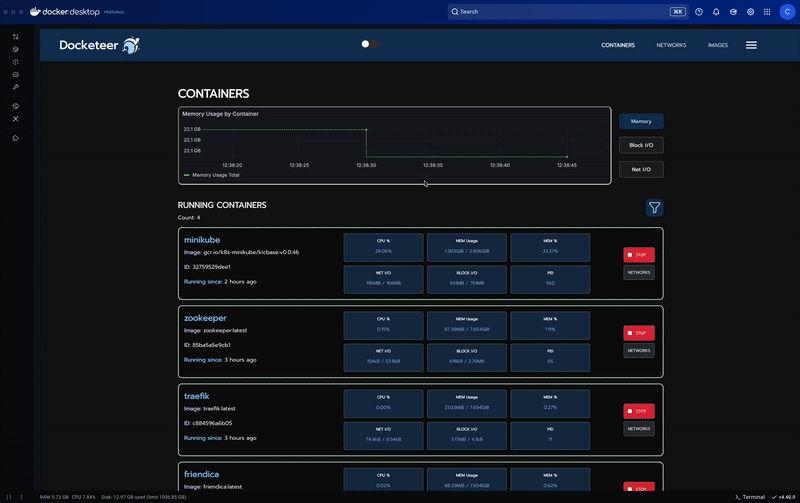Open the Volumes disk icon in sidebar
Viewport: 800px width, 503px height.
(15, 74)
